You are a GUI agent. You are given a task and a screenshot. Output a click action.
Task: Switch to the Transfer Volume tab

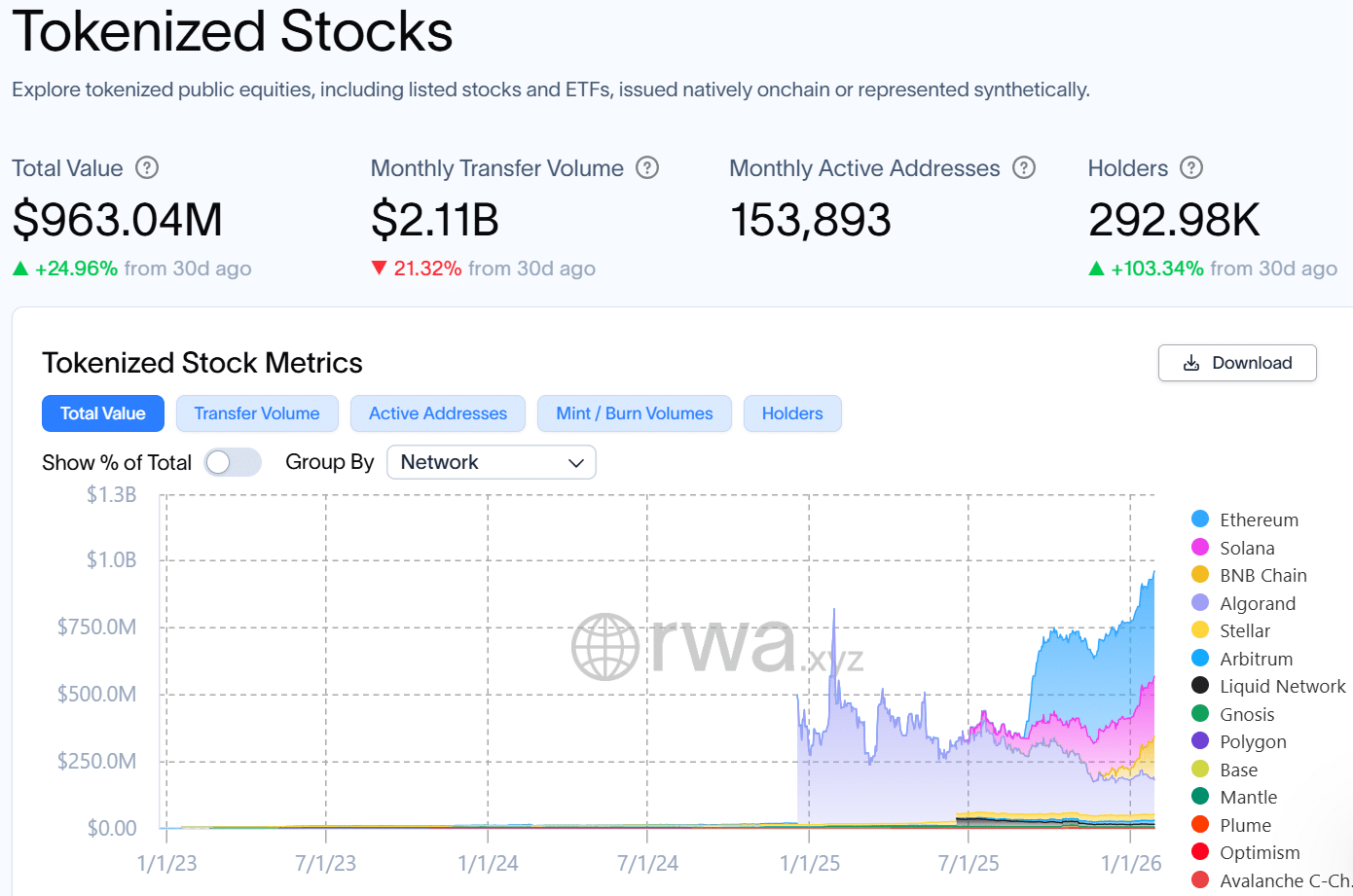(257, 413)
